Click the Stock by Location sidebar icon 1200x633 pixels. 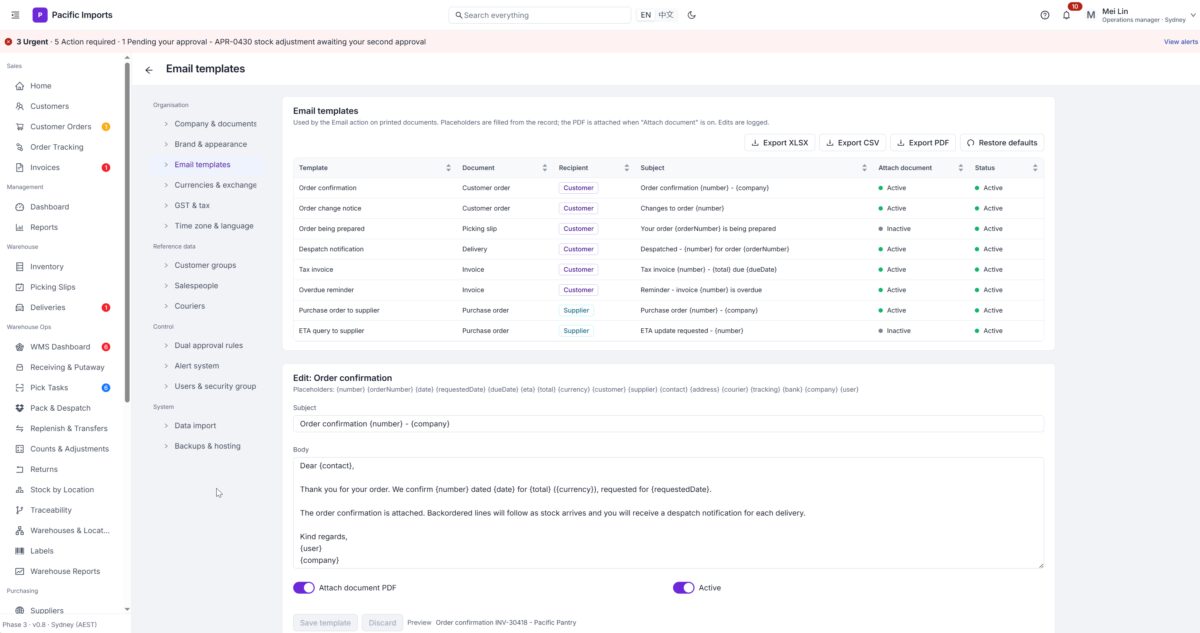coord(20,490)
